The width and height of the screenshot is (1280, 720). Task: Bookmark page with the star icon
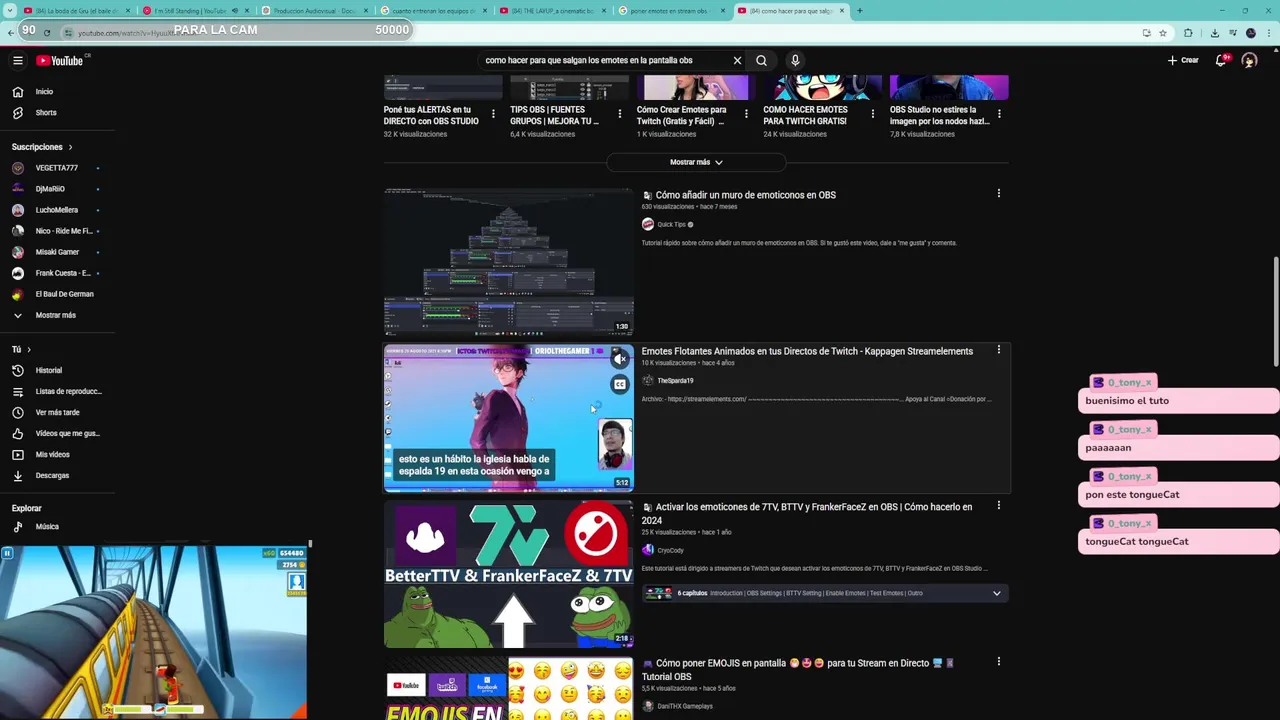[x=1163, y=32]
